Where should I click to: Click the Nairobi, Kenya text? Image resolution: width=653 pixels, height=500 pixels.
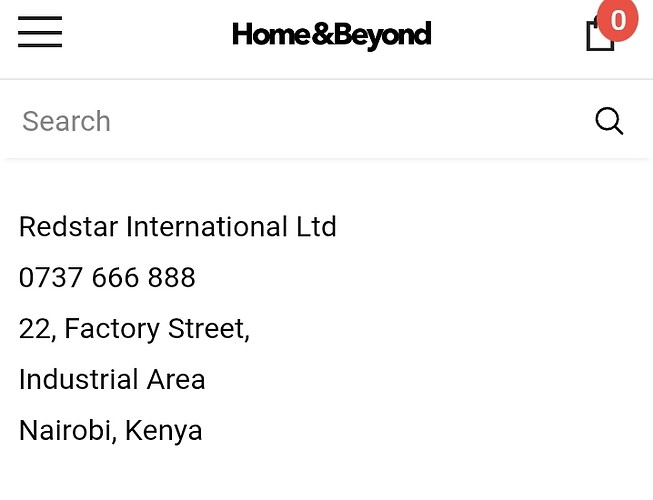click(x=110, y=431)
